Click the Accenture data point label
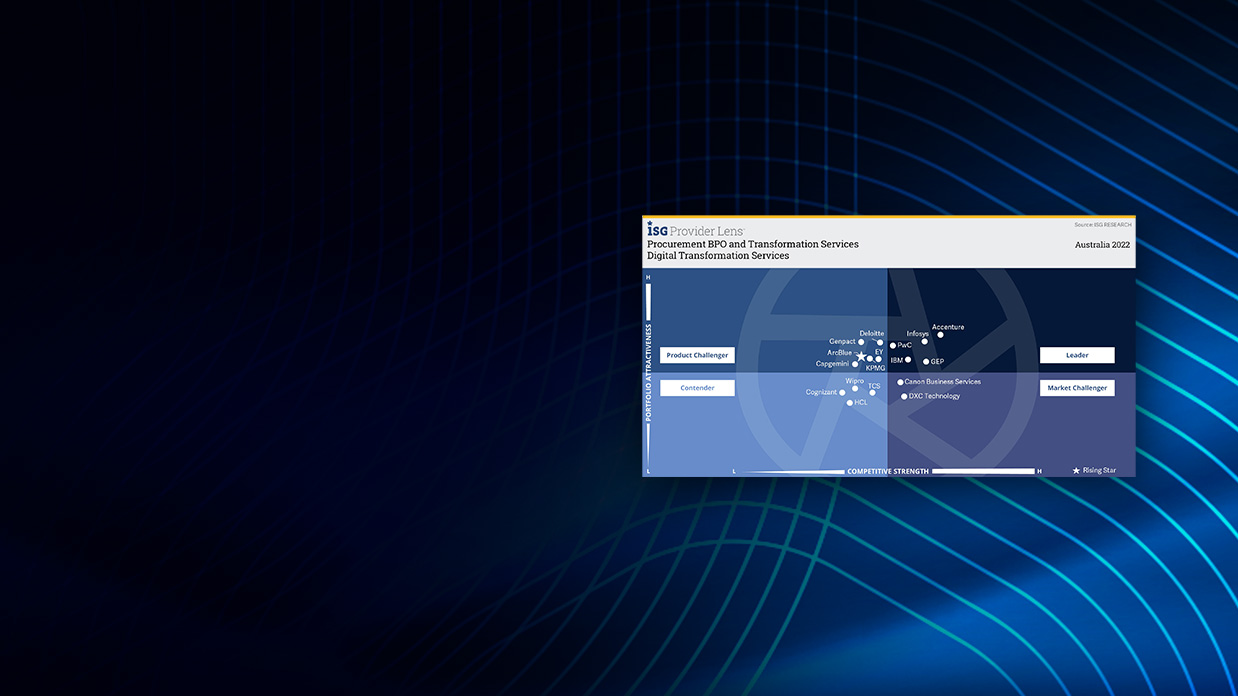The image size is (1238, 696). 948,327
